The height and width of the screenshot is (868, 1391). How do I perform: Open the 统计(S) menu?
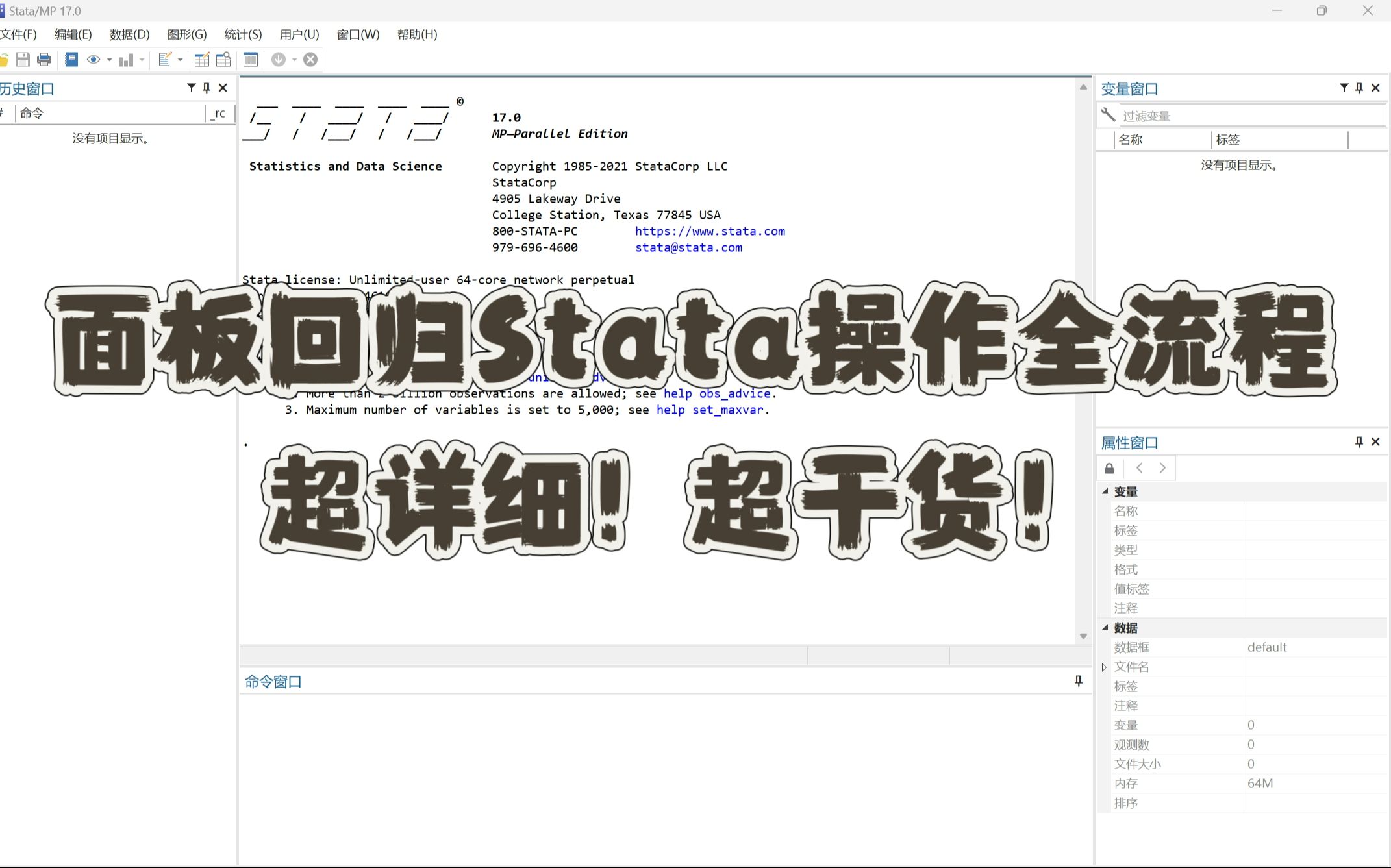pyautogui.click(x=243, y=34)
